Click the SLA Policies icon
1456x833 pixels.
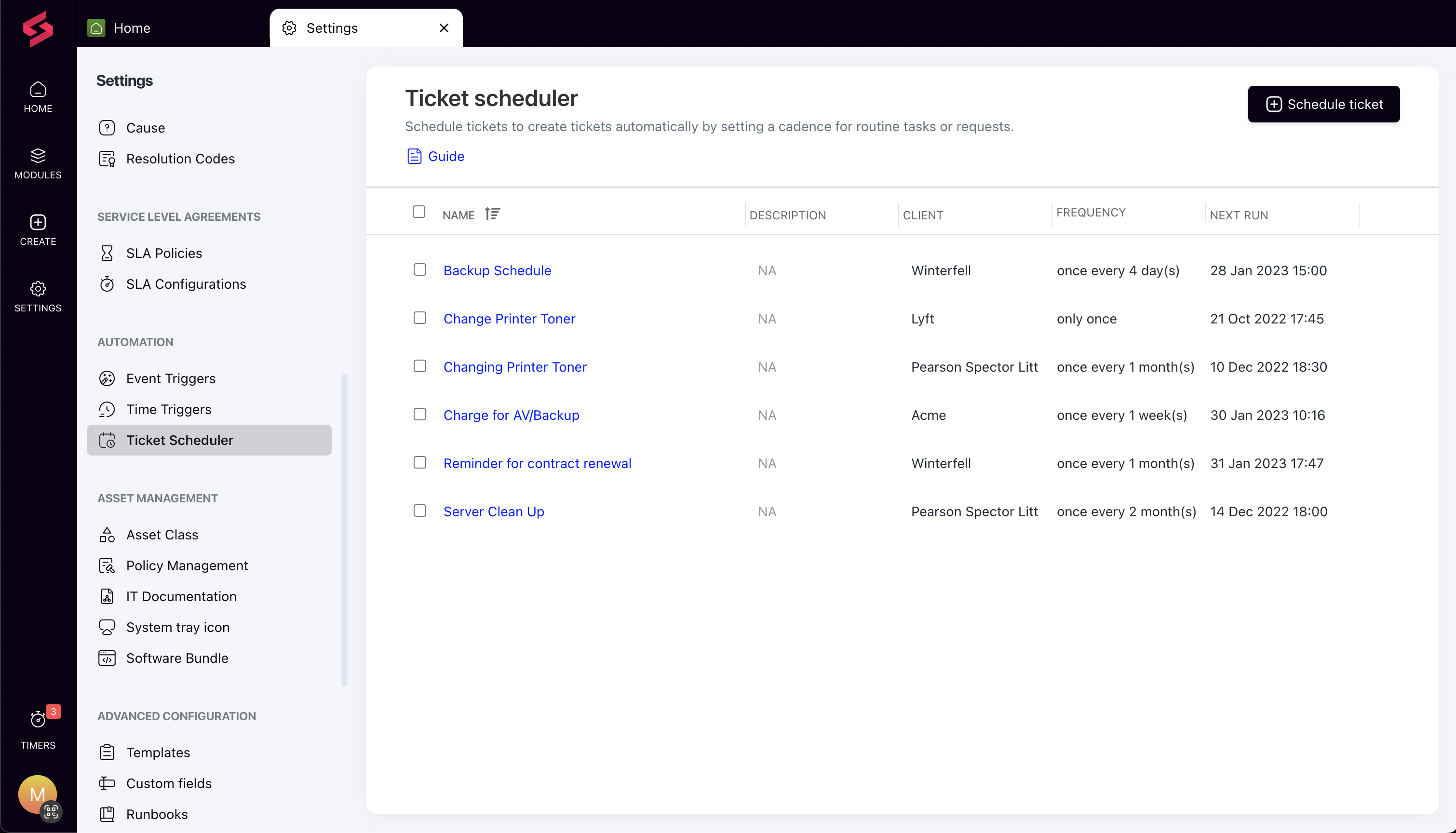pos(108,253)
